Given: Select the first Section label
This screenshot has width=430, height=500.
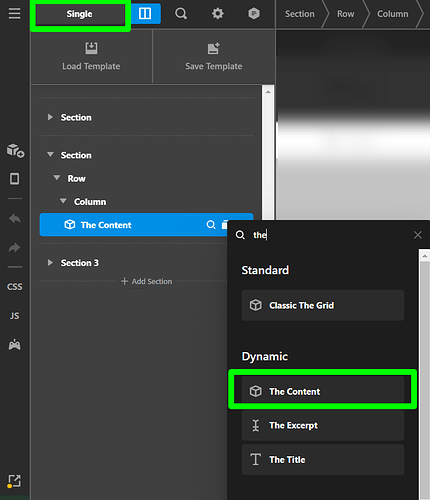Looking at the screenshot, I should click(76, 118).
